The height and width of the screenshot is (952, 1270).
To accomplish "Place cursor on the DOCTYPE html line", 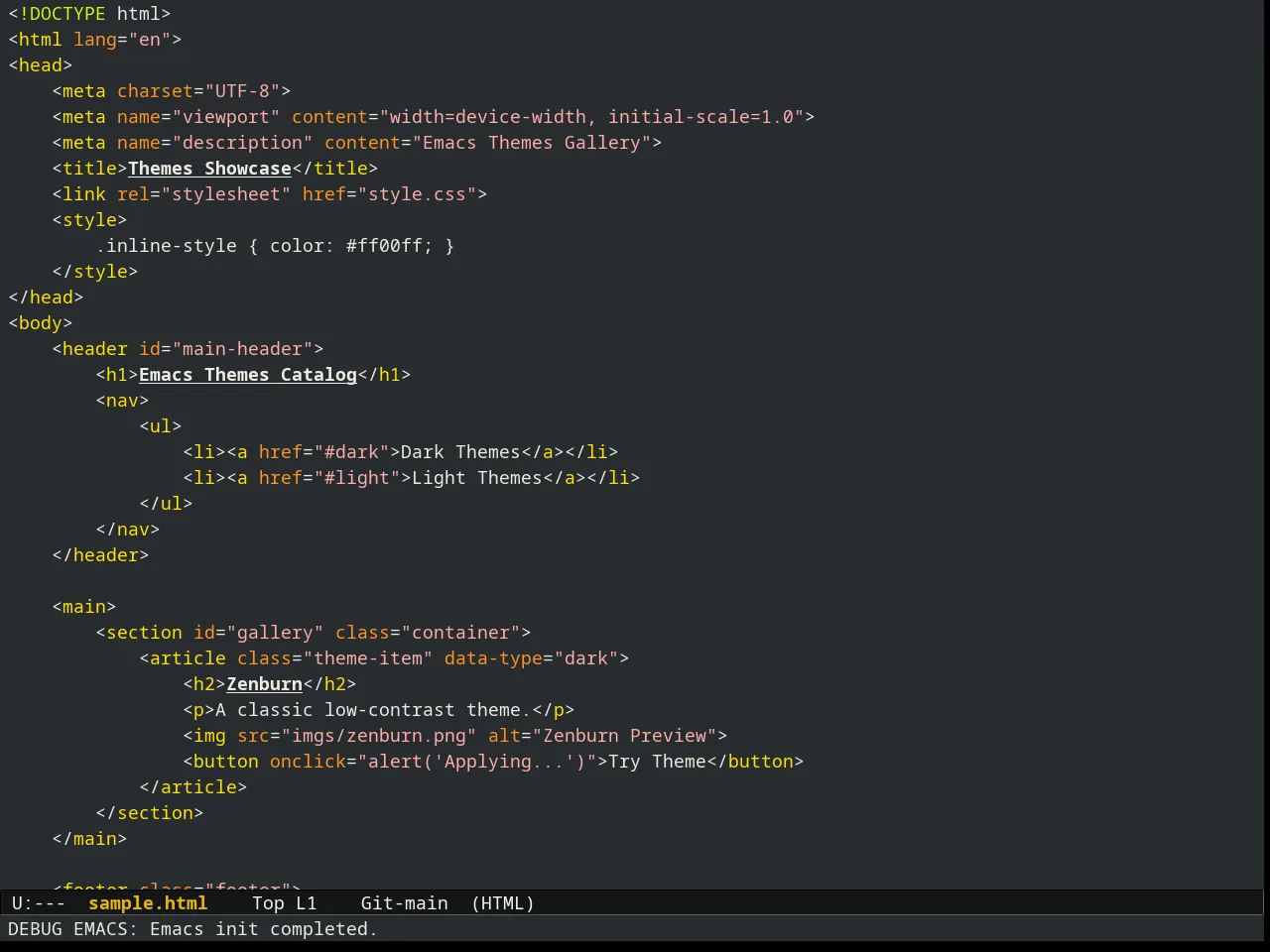I will 89,14.
